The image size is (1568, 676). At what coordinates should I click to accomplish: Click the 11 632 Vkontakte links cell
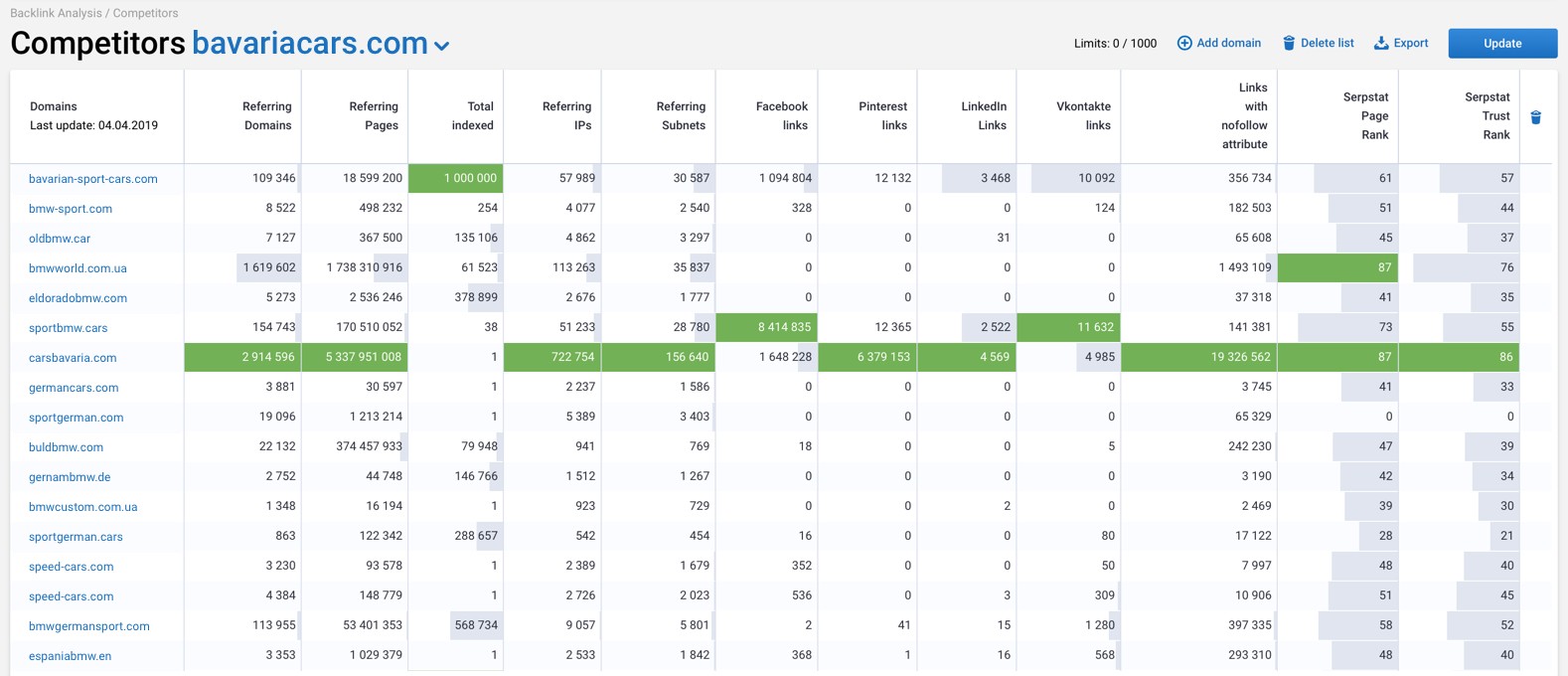[x=1068, y=327]
